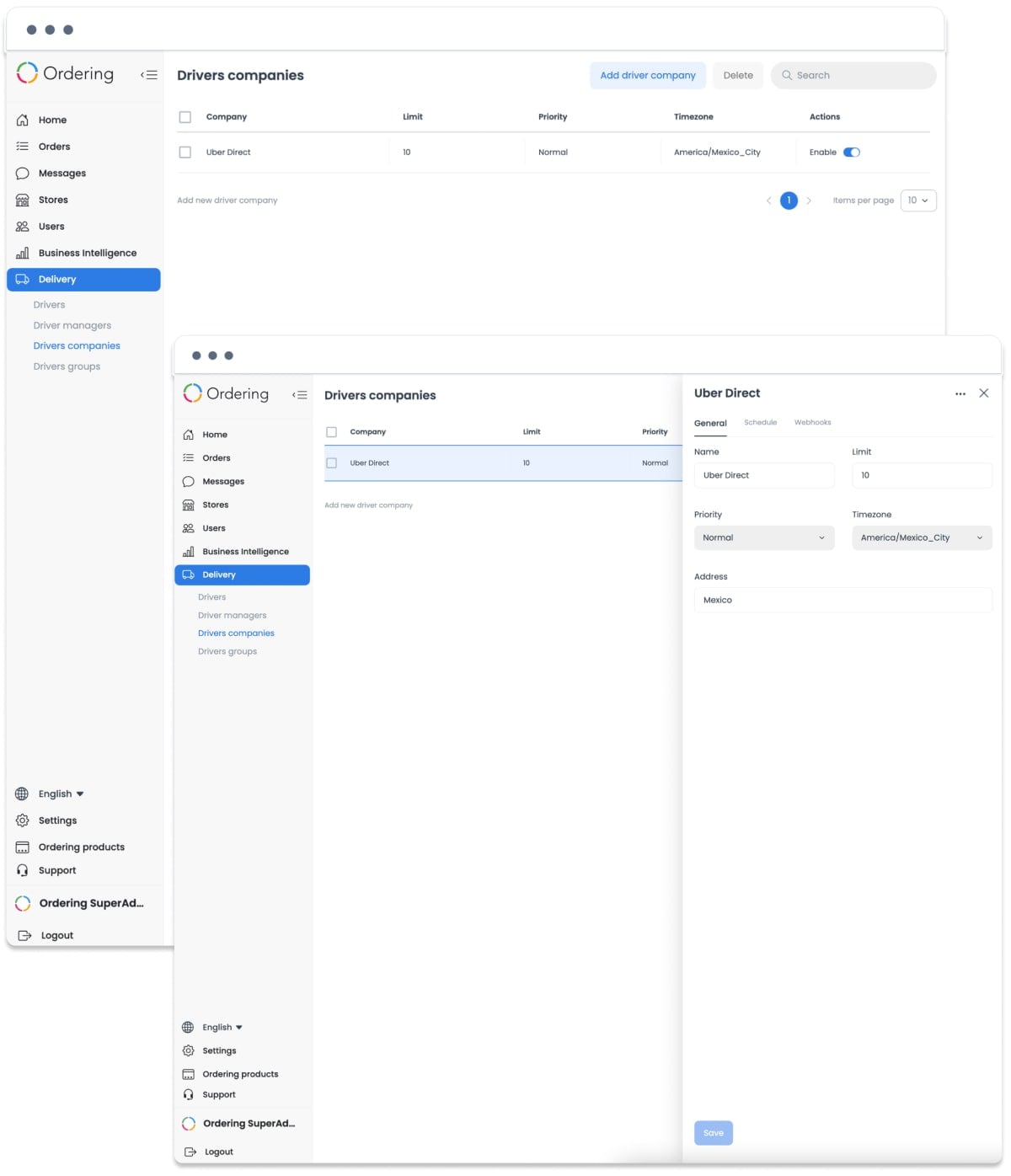1011x1176 pixels.
Task: Click Add new driver company link in the back window
Action: (227, 200)
